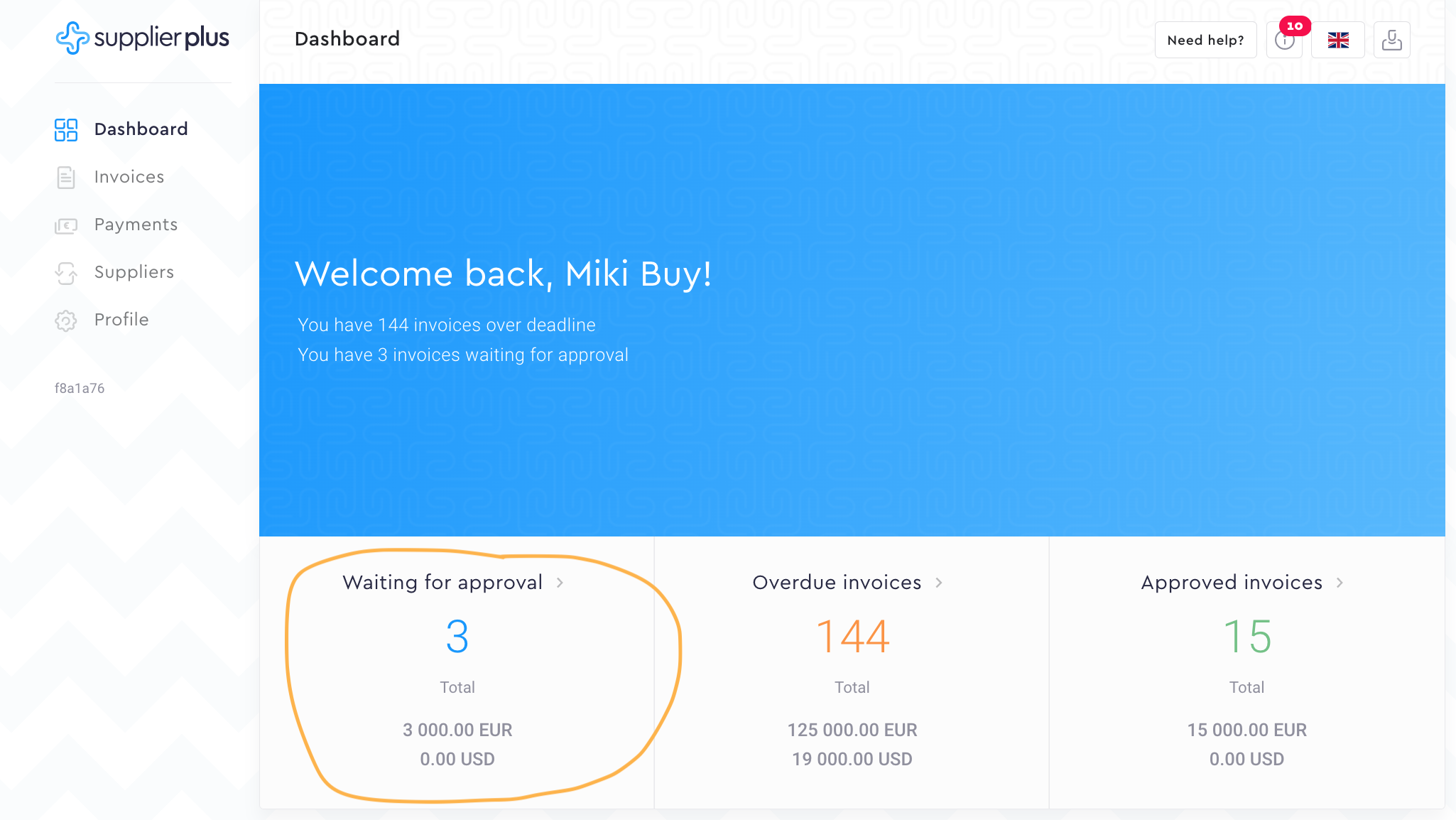1456x820 pixels.
Task: Click the Dashboard grid icon in sidebar
Action: click(x=66, y=129)
